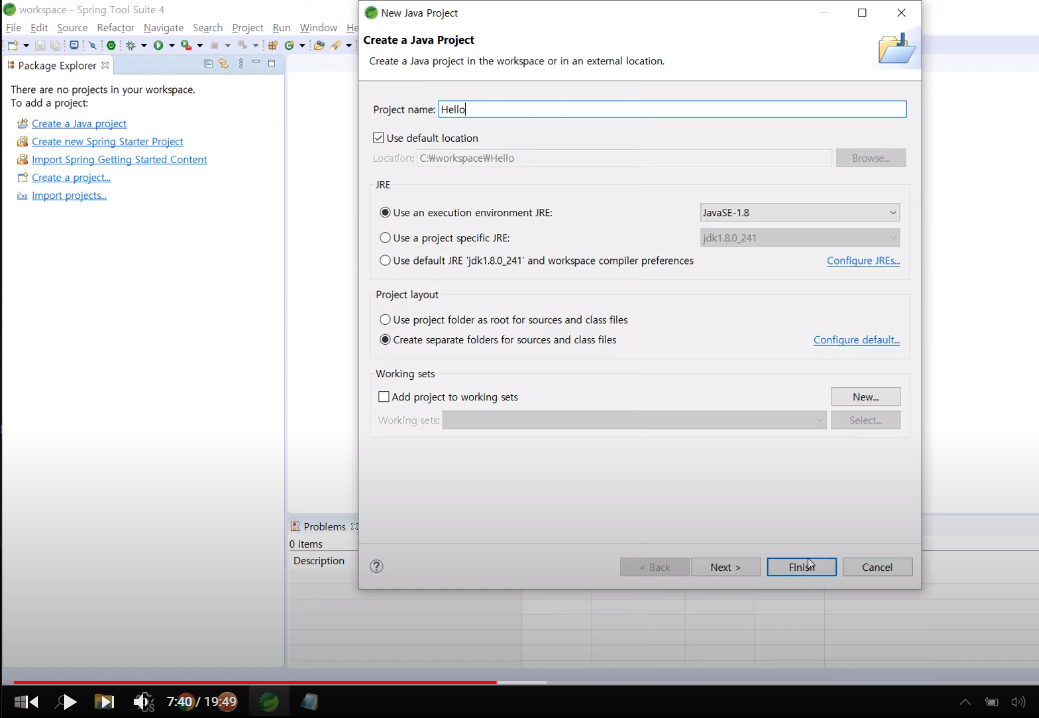This screenshot has width=1039, height=718.
Task: Open the console monitor toolbar icon
Action: click(74, 45)
